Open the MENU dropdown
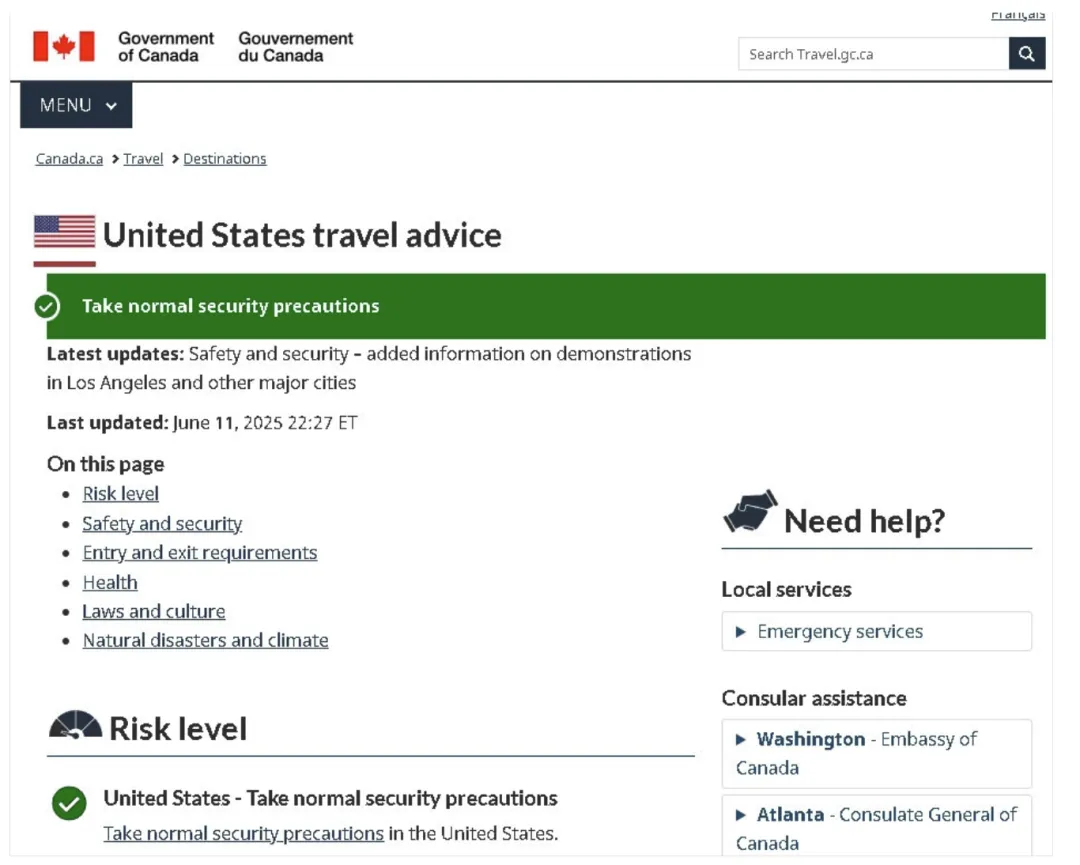This screenshot has height=865, width=1080. pyautogui.click(x=77, y=105)
